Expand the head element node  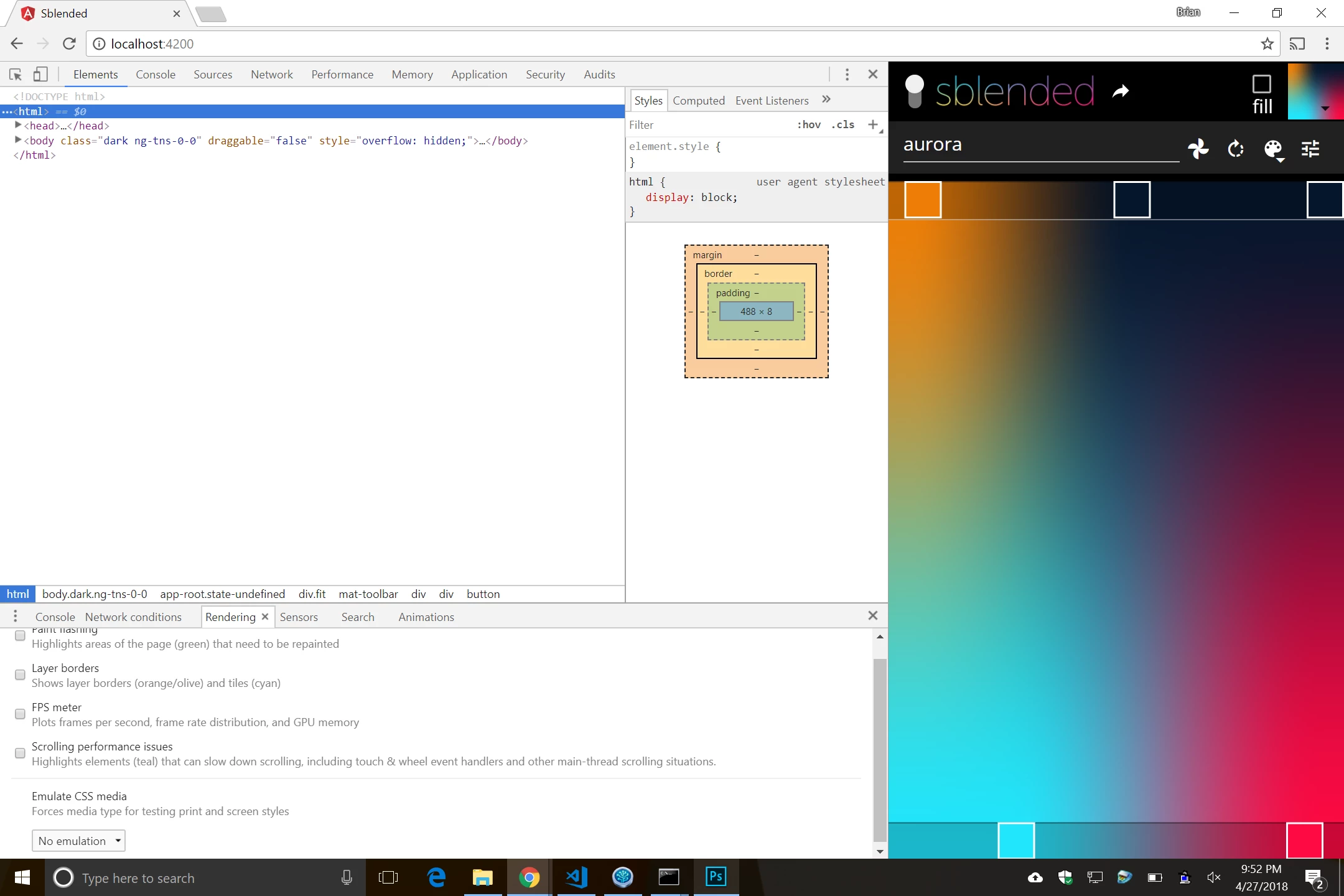tap(18, 125)
